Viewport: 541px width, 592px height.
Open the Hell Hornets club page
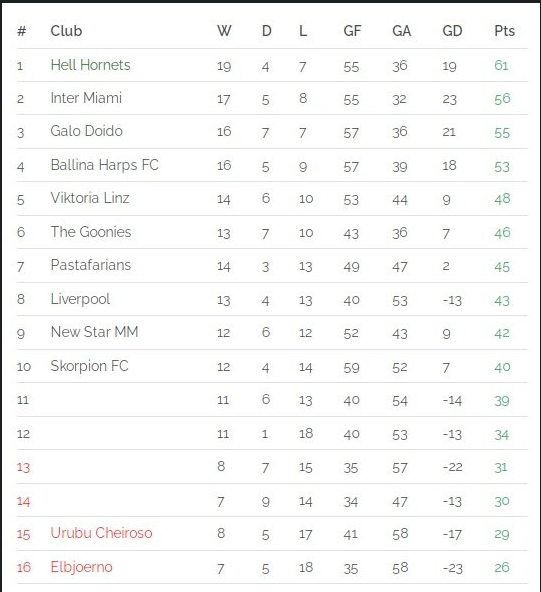point(91,65)
